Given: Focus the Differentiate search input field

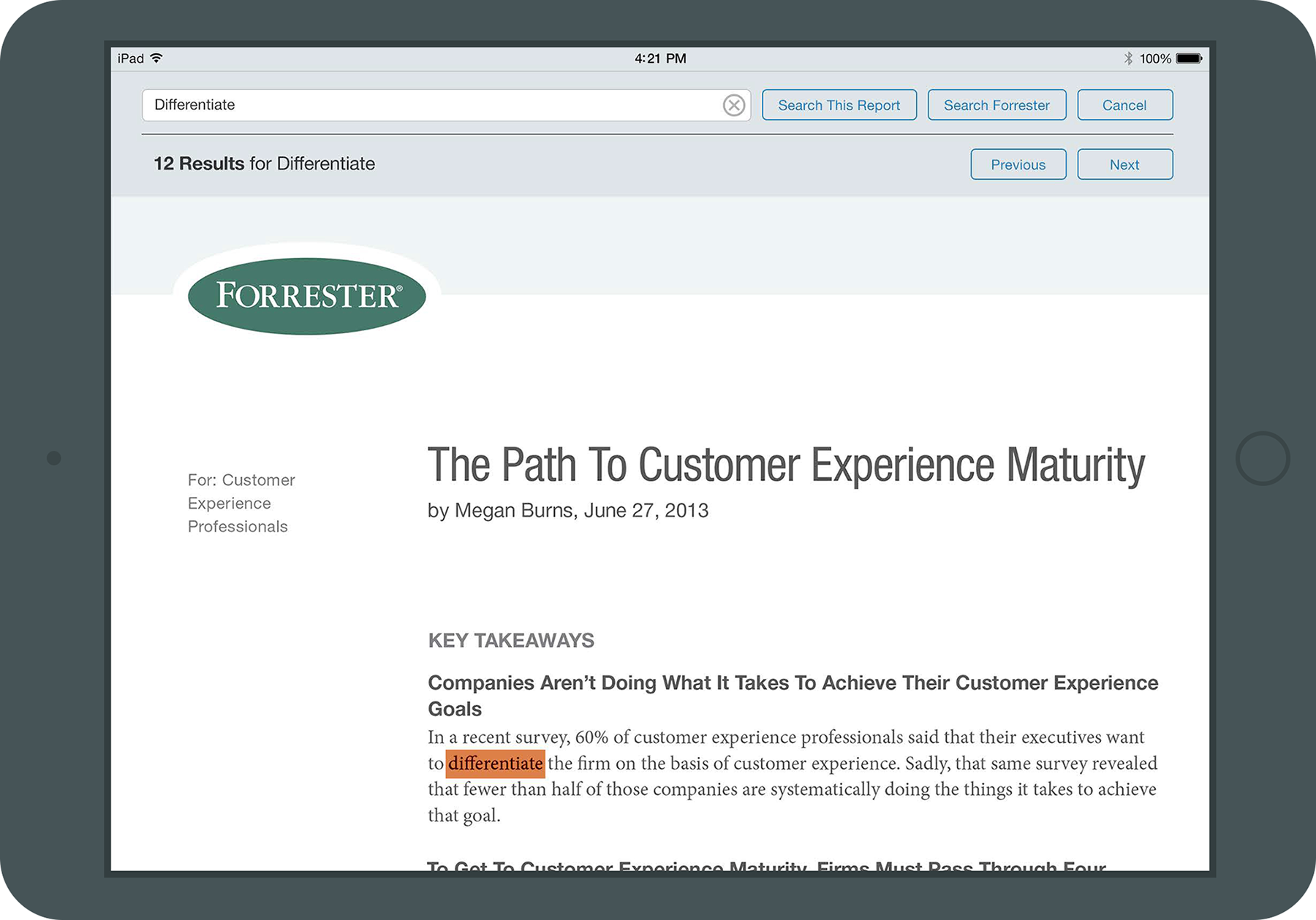Looking at the screenshot, I should click(431, 105).
